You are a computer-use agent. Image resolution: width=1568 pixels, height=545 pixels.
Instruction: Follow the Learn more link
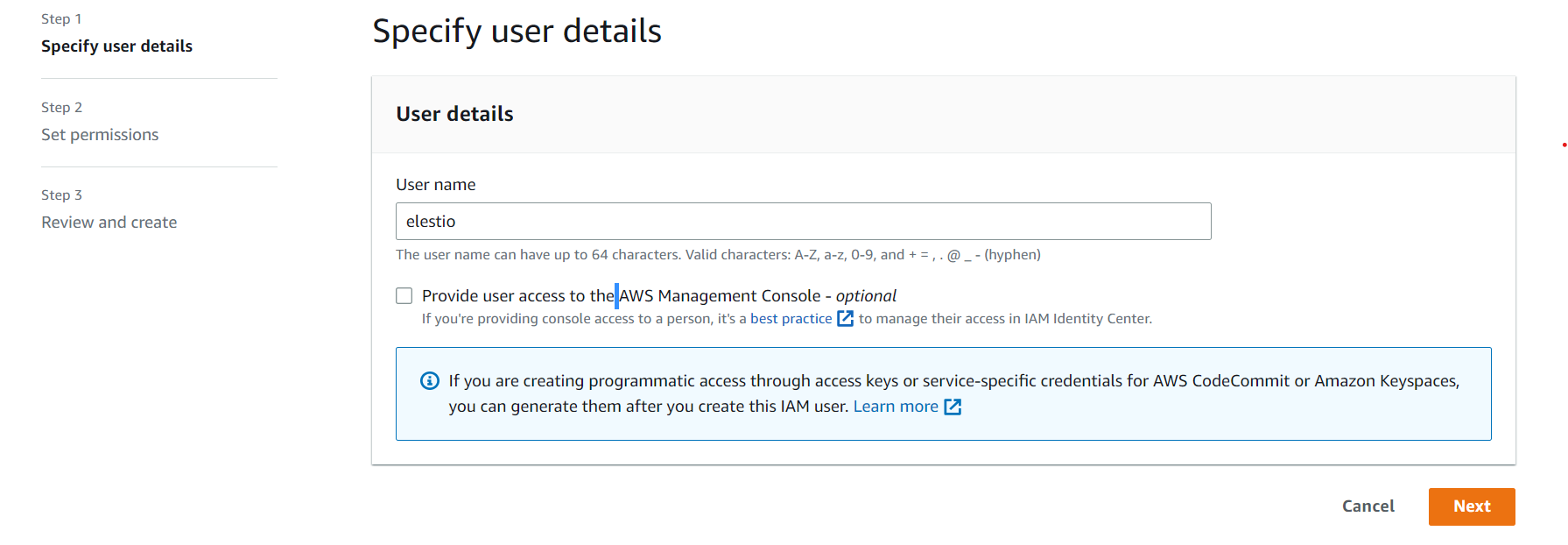point(895,407)
